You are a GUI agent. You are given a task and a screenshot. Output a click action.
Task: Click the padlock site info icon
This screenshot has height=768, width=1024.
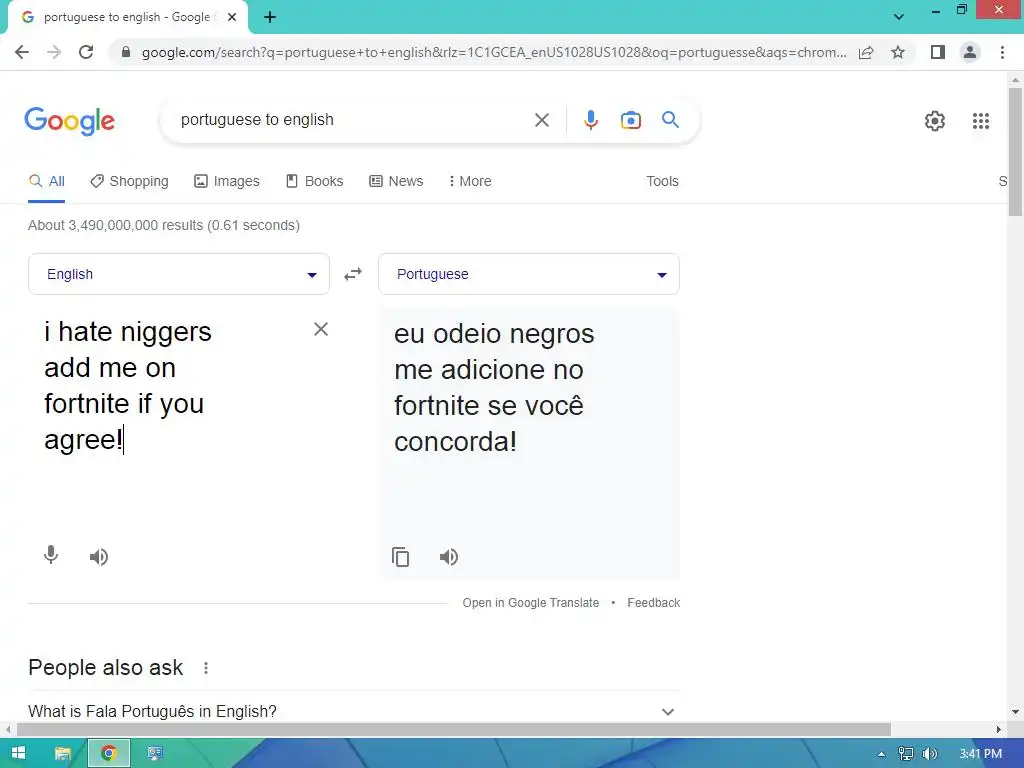pyautogui.click(x=126, y=52)
